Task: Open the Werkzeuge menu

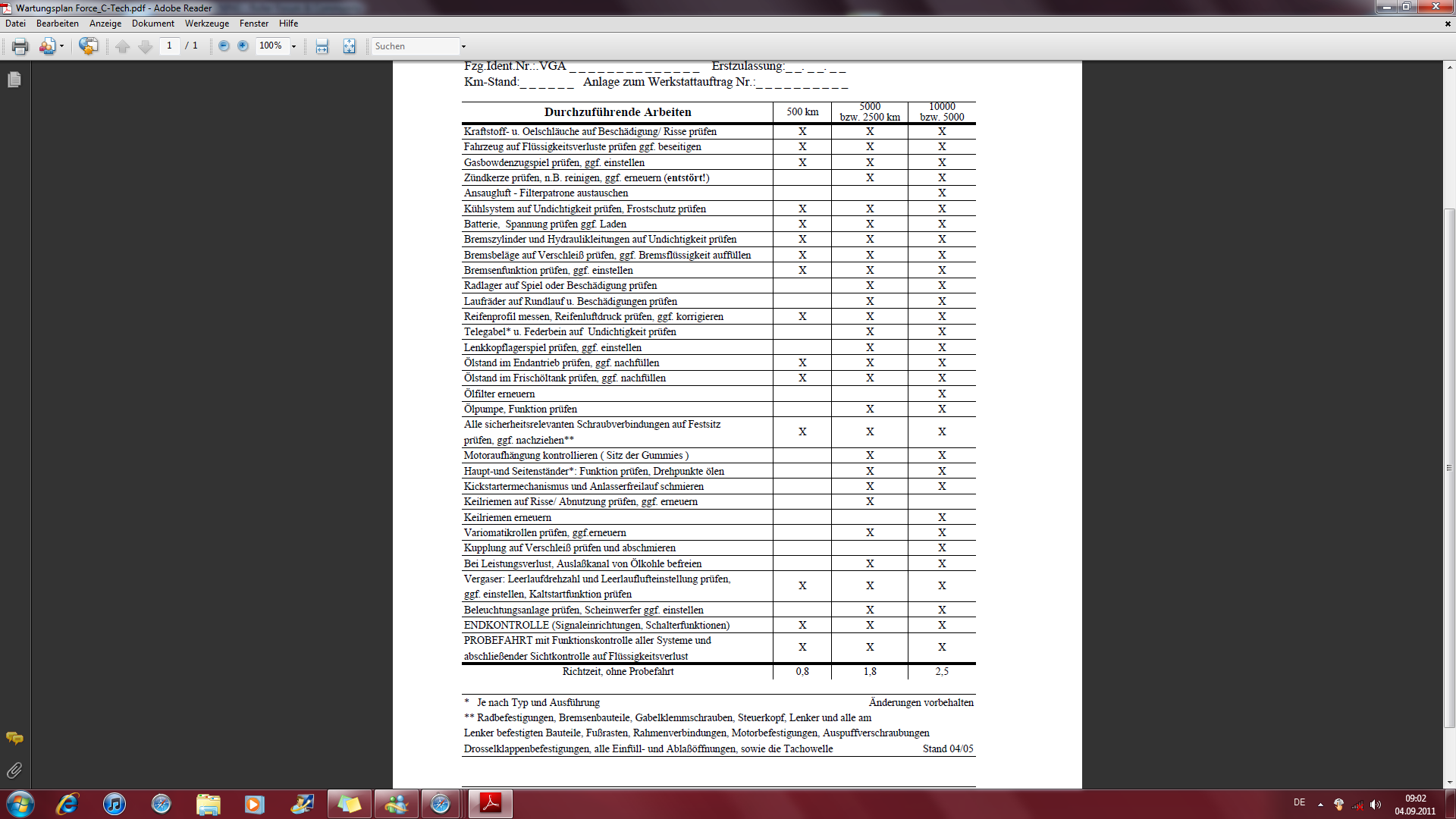Action: click(x=207, y=24)
